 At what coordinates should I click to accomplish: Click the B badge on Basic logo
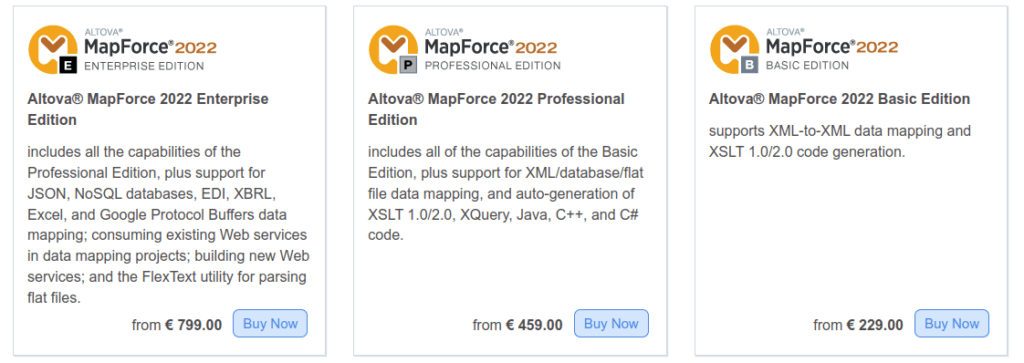(x=750, y=65)
